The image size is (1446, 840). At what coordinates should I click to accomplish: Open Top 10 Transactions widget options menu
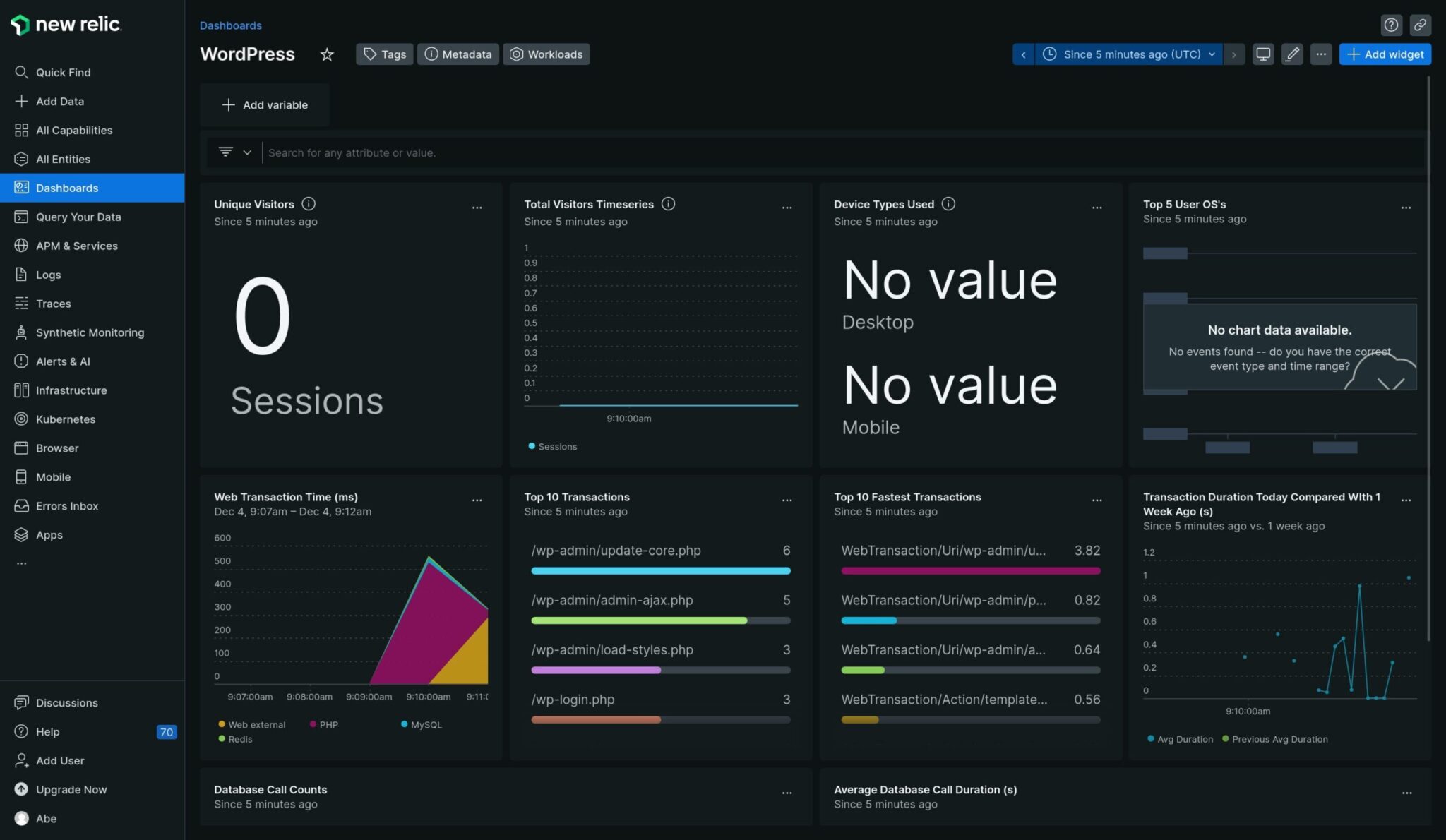click(787, 500)
